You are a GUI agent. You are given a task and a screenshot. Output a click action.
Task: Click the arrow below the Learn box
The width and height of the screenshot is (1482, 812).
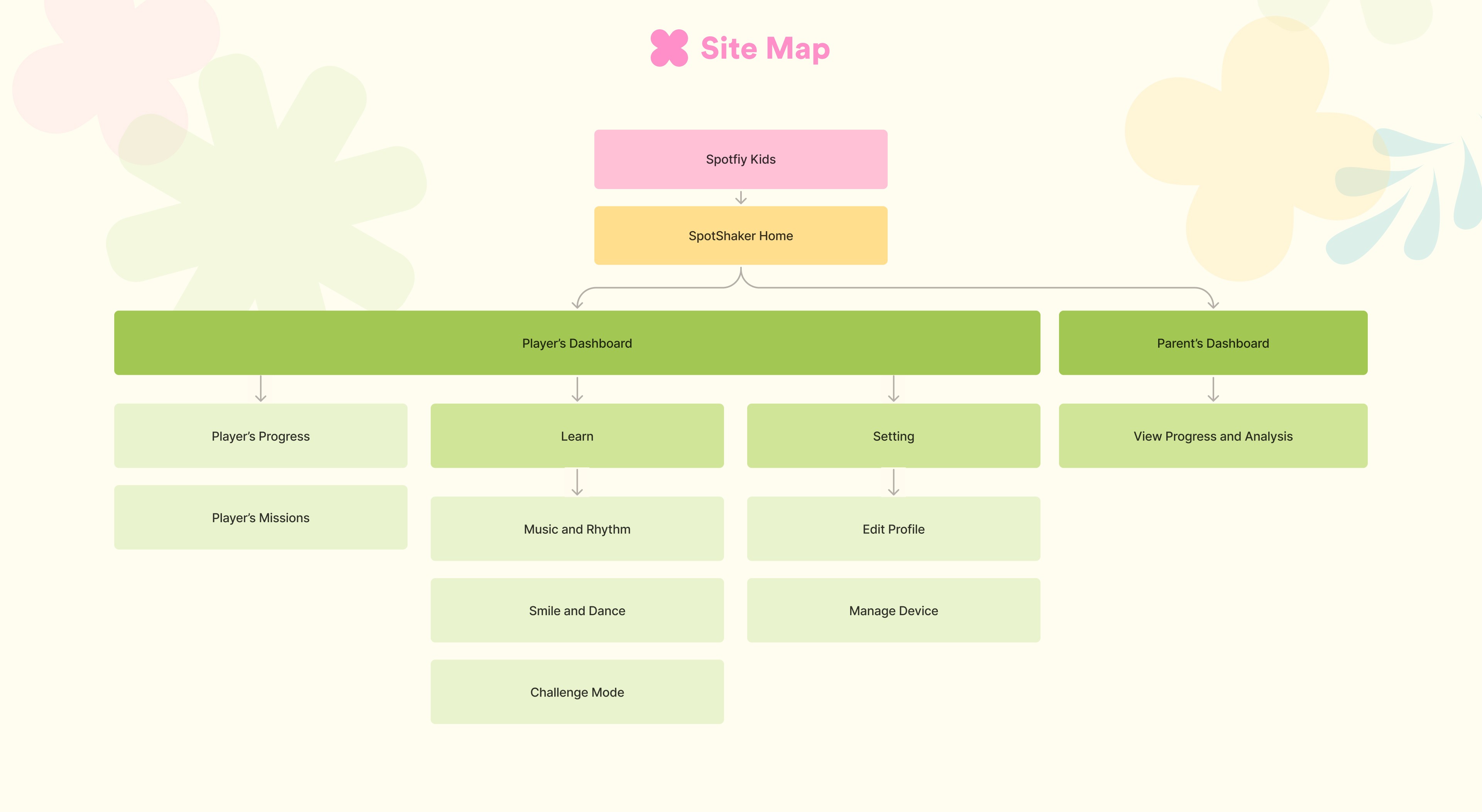[577, 482]
